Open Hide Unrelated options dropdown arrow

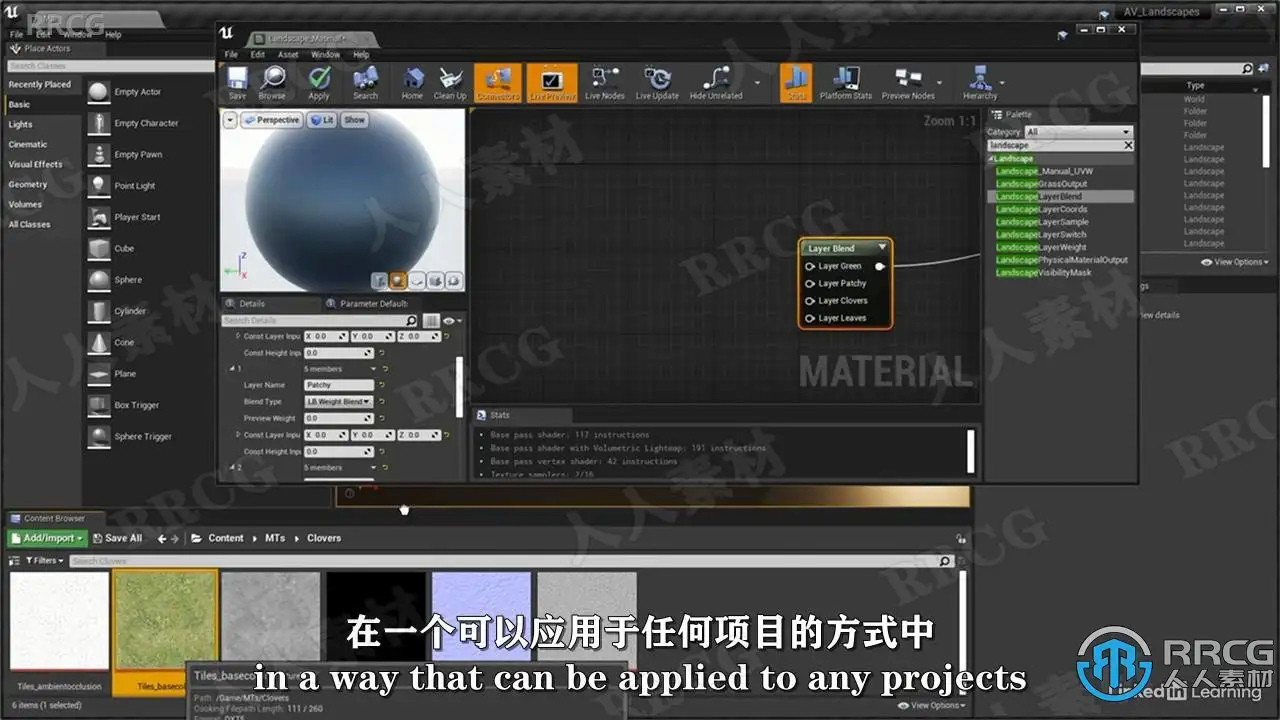pos(757,83)
